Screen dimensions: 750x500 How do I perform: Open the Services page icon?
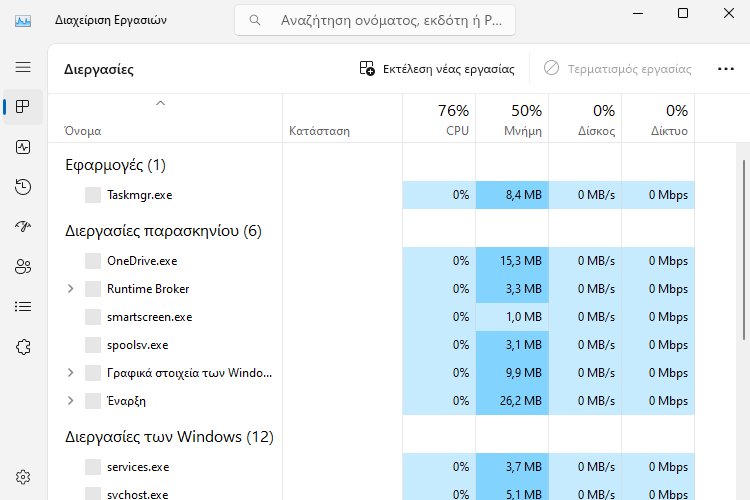tap(23, 347)
